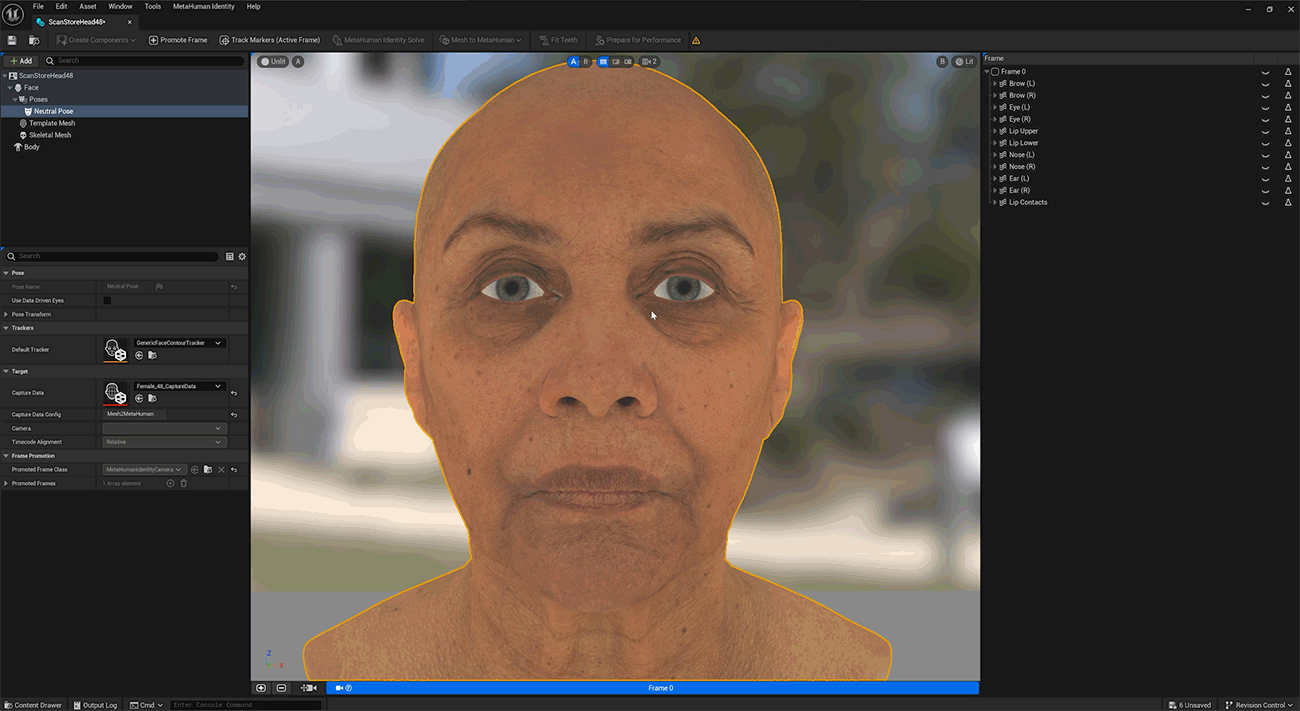Open the GenericFaceContourTracker dropdown
The image size is (1300, 711).
(179, 343)
